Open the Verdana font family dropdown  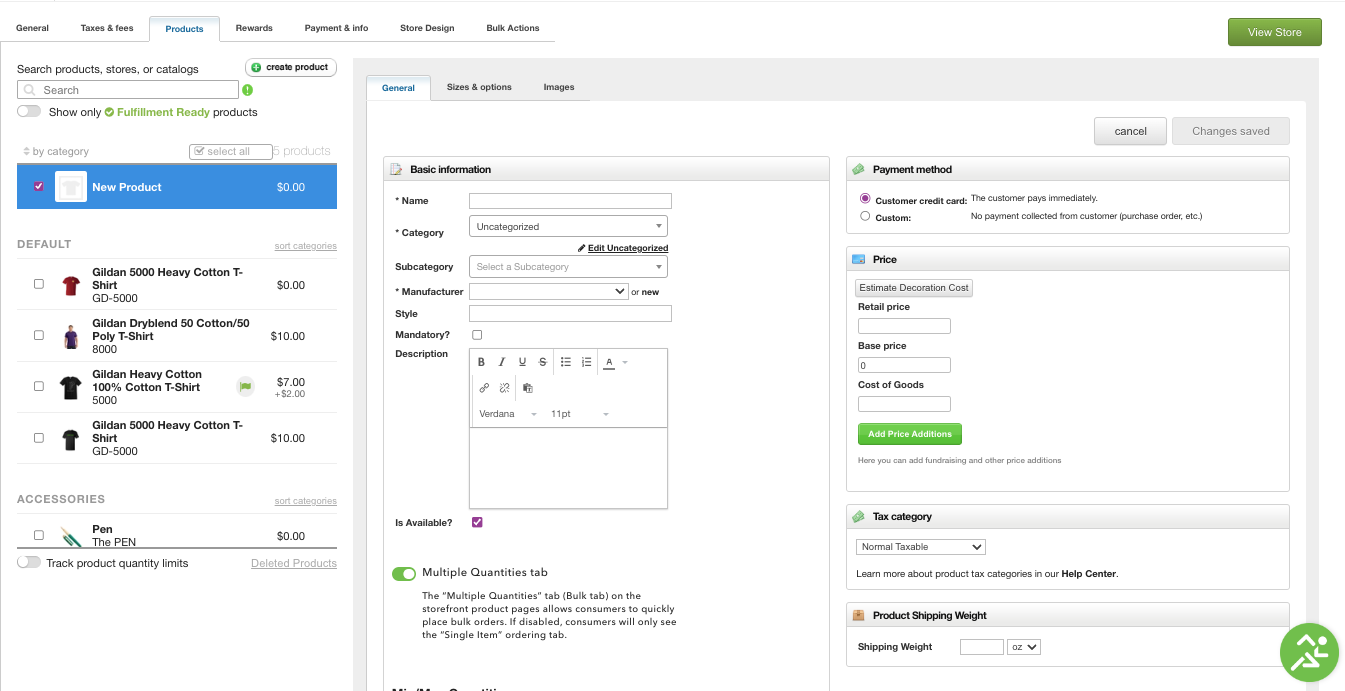point(507,414)
